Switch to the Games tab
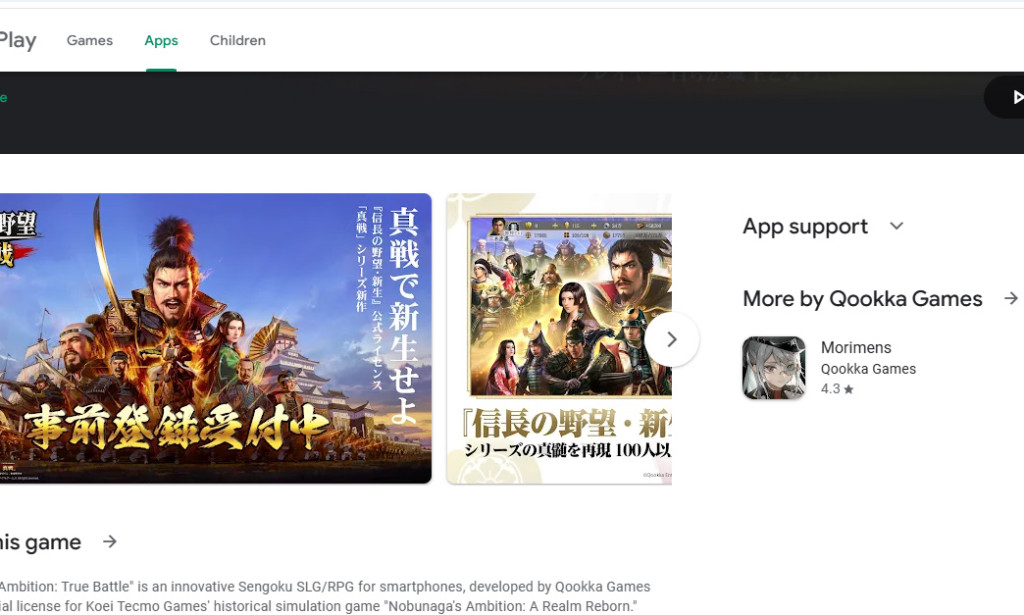Image resolution: width=1024 pixels, height=615 pixels. pos(89,40)
